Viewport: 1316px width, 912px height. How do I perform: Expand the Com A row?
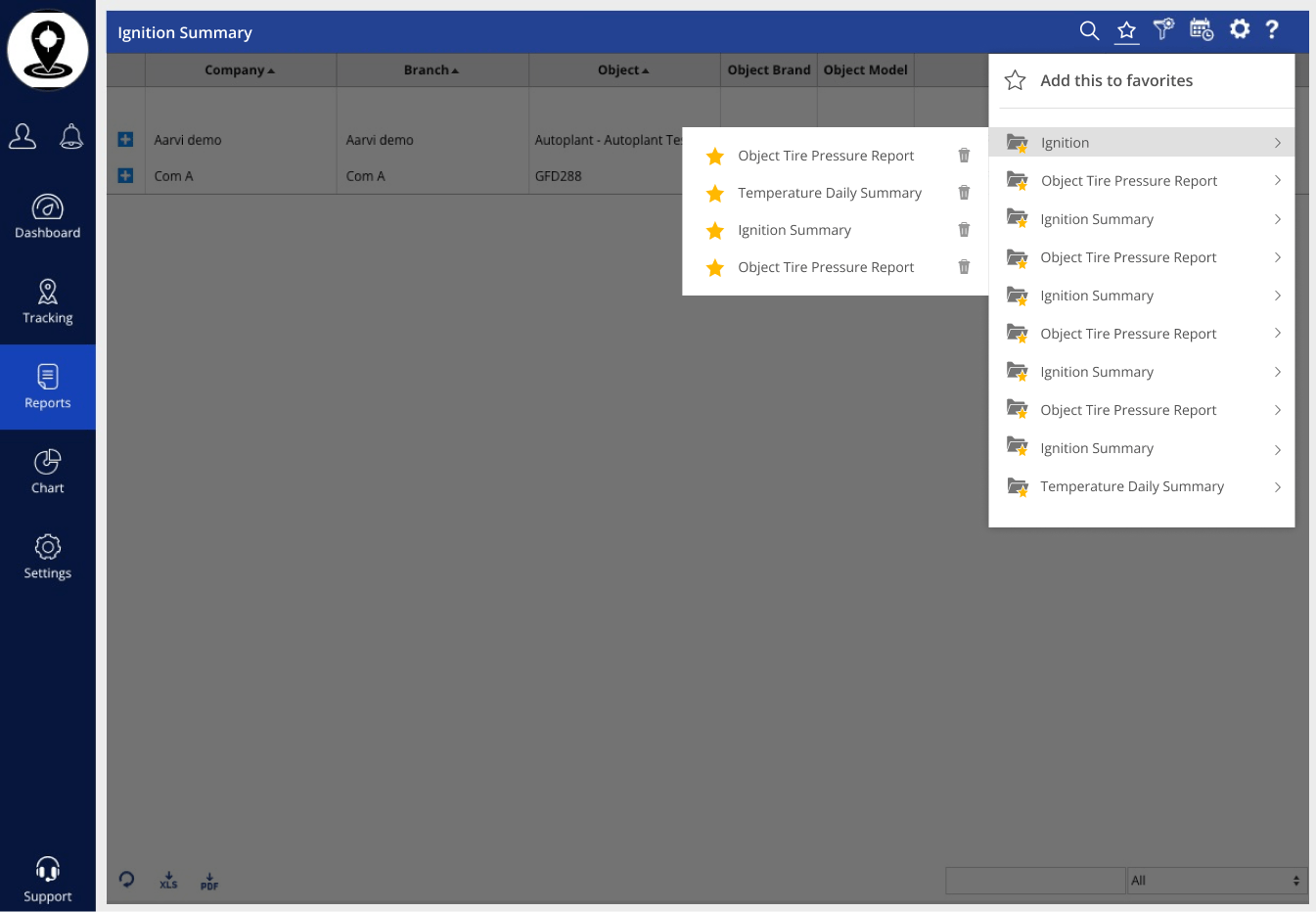(x=125, y=176)
